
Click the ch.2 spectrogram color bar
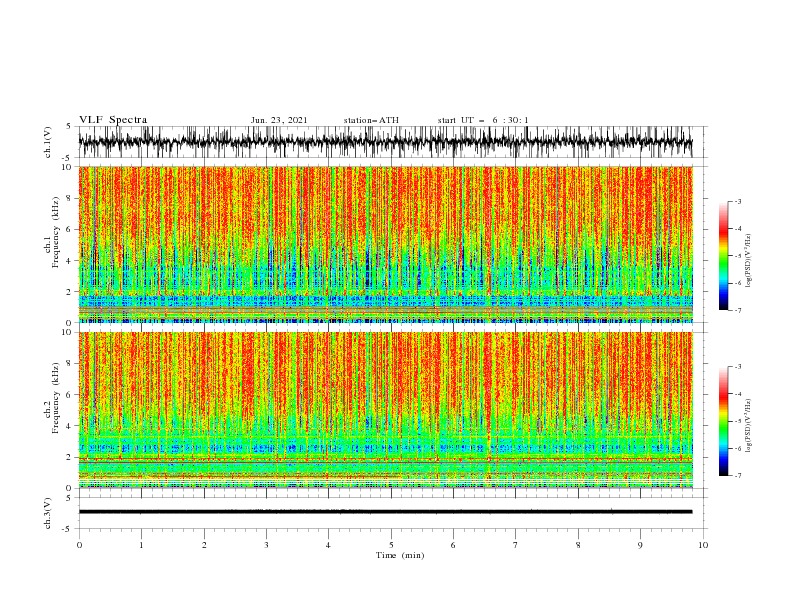point(723,421)
